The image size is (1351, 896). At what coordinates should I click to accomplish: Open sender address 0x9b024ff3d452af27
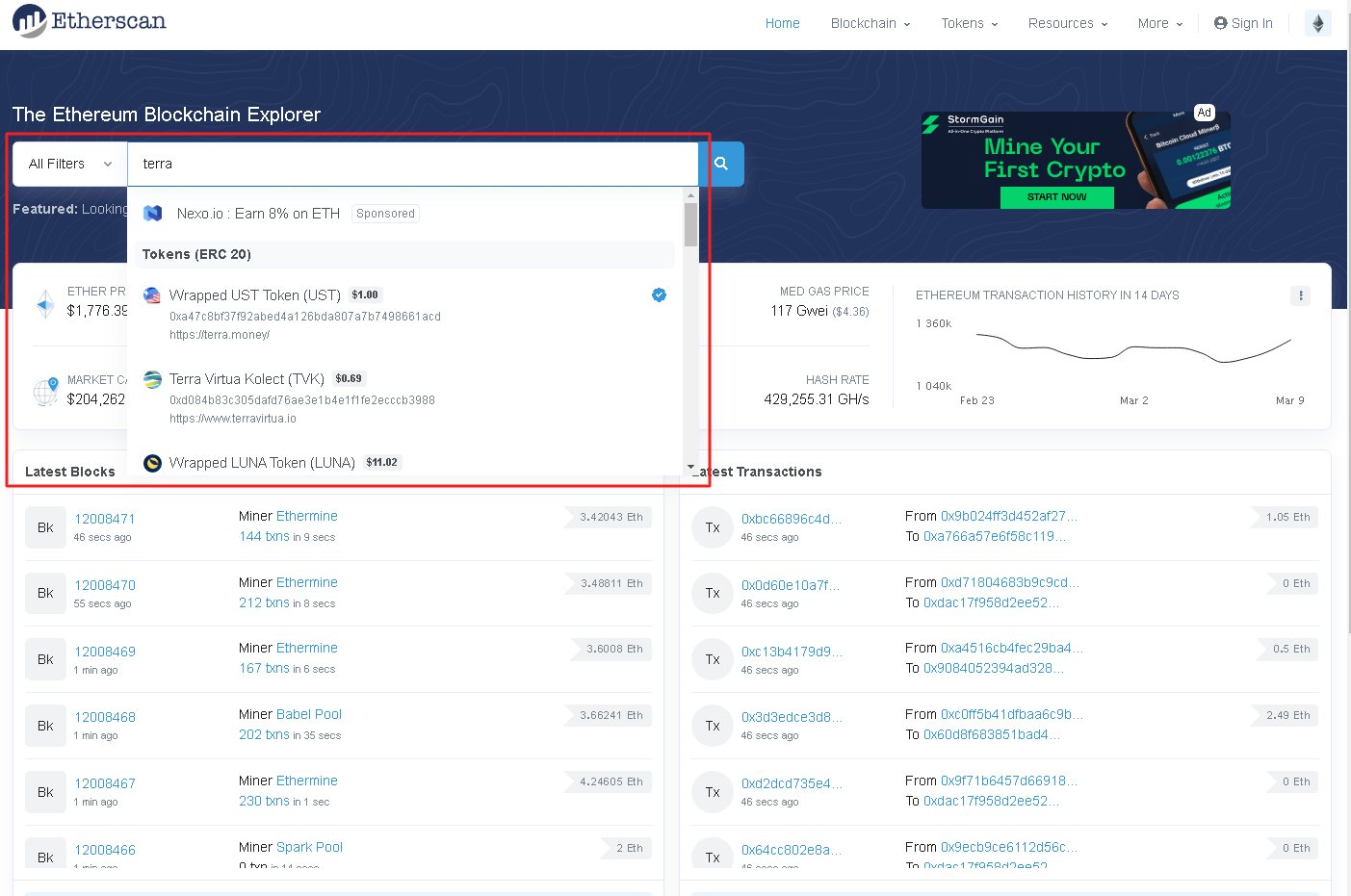coord(1009,516)
